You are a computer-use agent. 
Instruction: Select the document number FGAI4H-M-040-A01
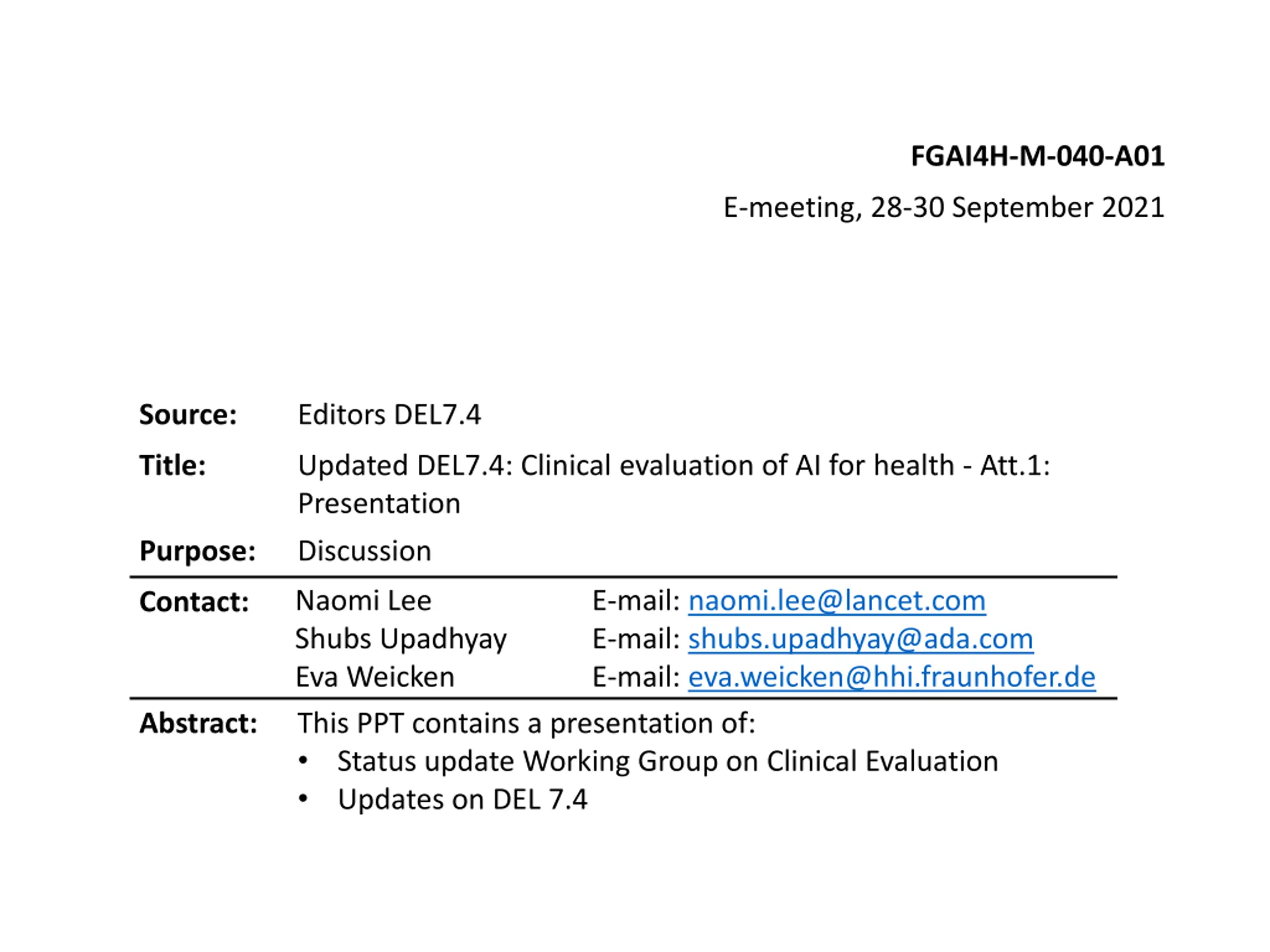coord(1037,156)
